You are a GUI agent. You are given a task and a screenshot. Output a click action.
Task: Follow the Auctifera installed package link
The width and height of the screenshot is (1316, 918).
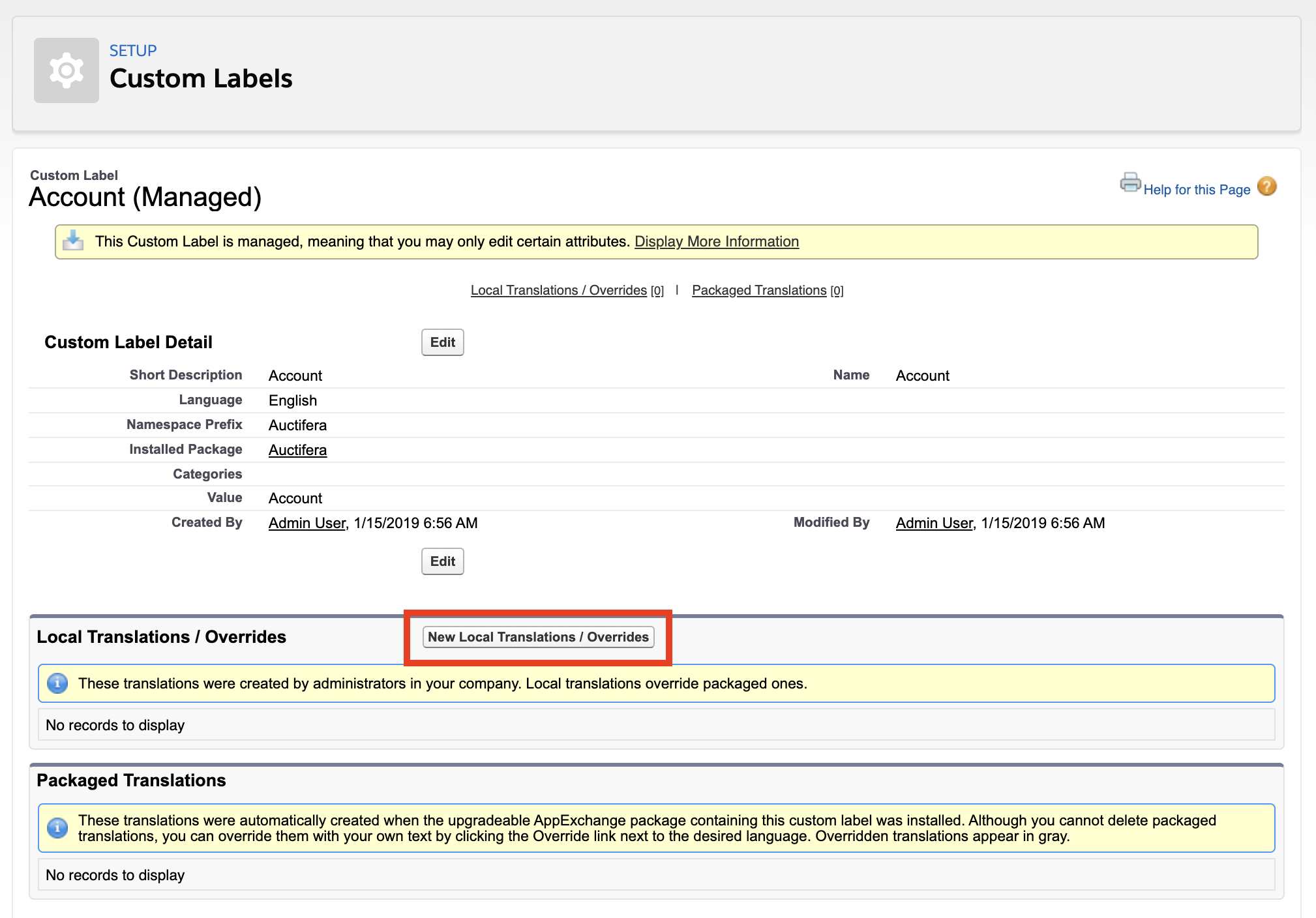tap(297, 450)
